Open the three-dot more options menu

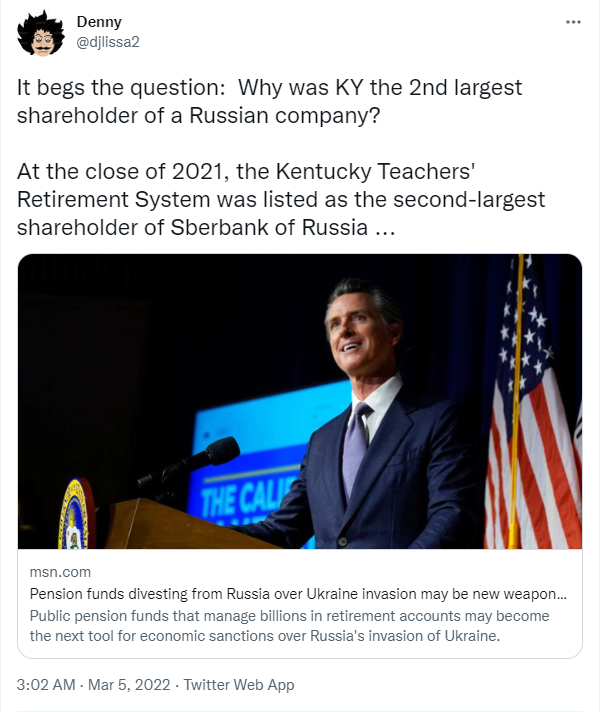[572, 21]
